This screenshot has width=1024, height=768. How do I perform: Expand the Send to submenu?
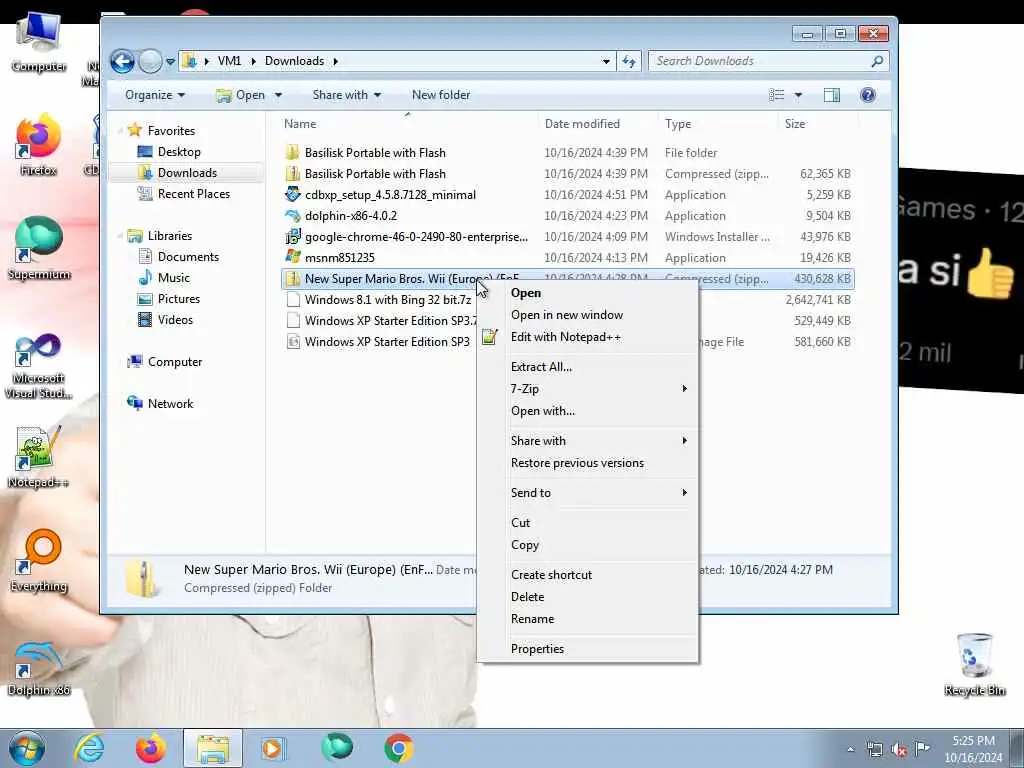coord(587,493)
